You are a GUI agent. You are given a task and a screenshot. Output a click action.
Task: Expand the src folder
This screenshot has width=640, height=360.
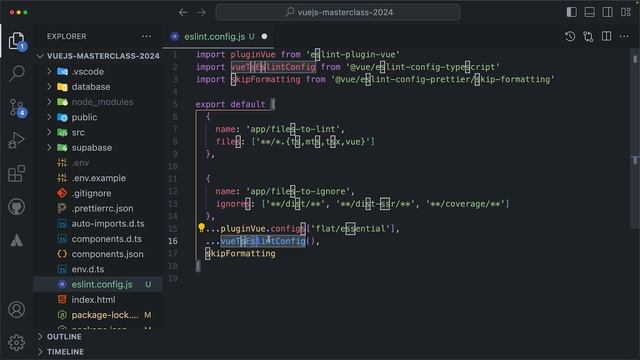point(98,132)
